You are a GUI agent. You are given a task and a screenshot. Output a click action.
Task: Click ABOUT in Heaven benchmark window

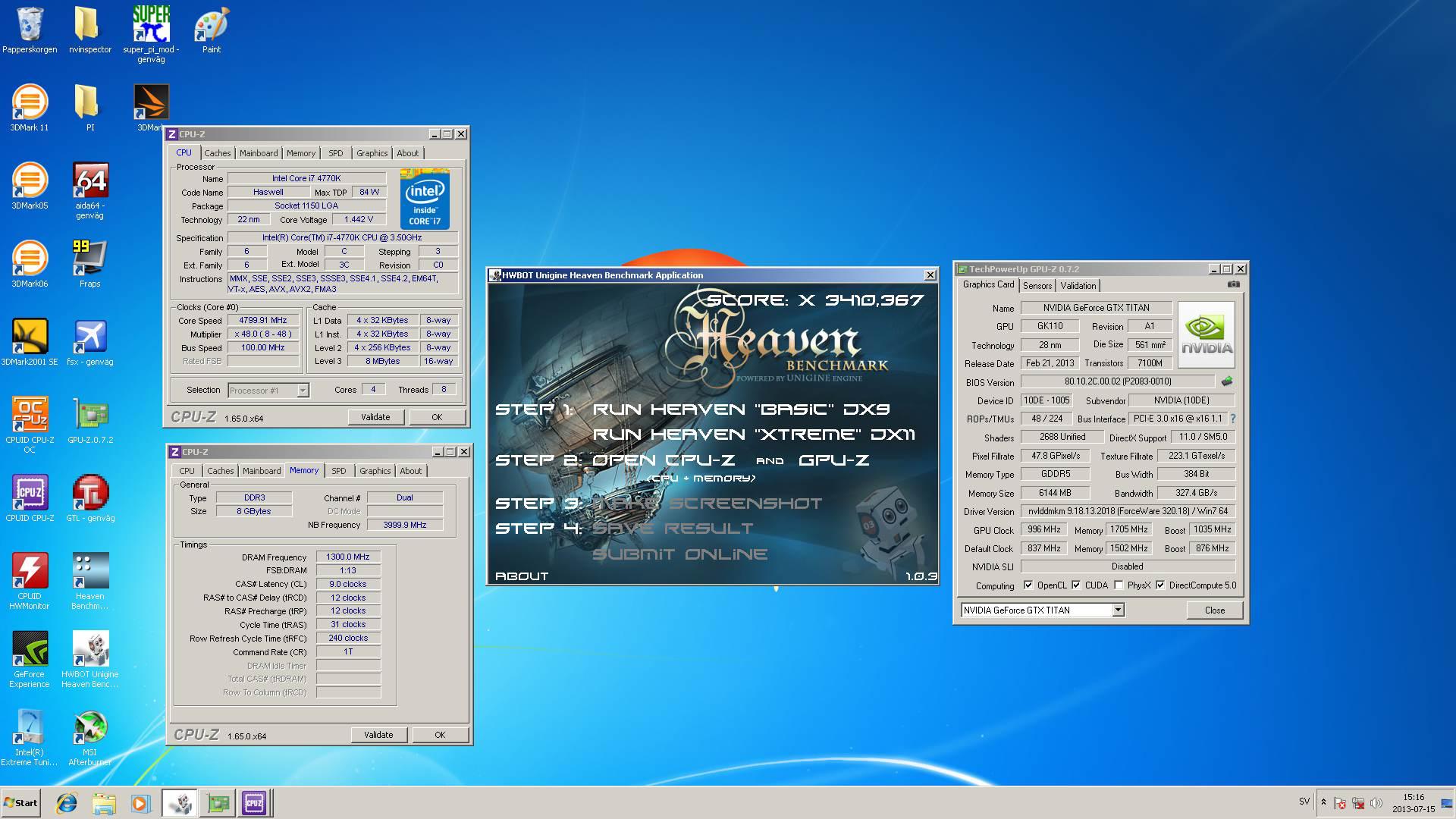tap(522, 576)
